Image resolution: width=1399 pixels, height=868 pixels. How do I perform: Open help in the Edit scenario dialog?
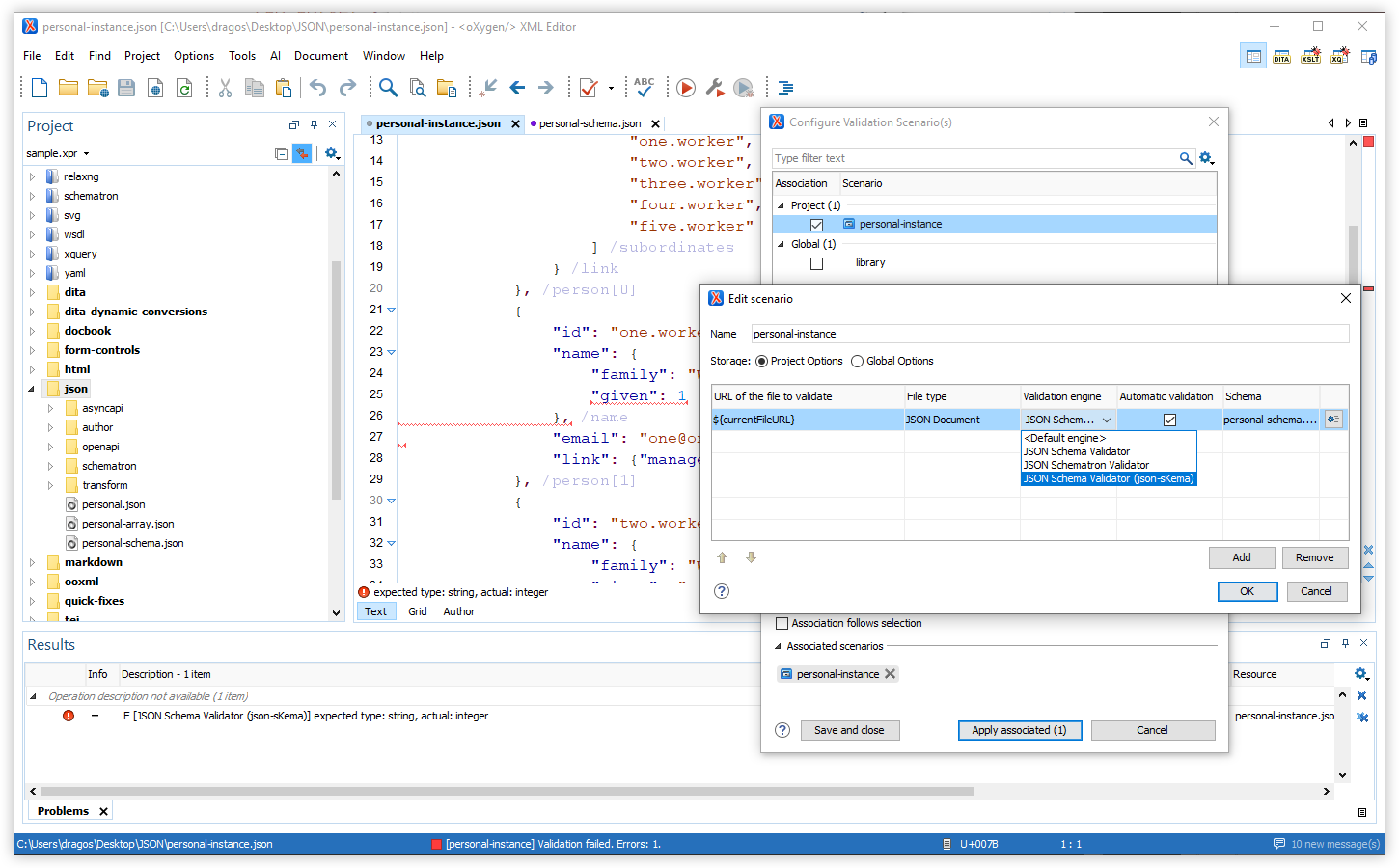pyautogui.click(x=722, y=591)
